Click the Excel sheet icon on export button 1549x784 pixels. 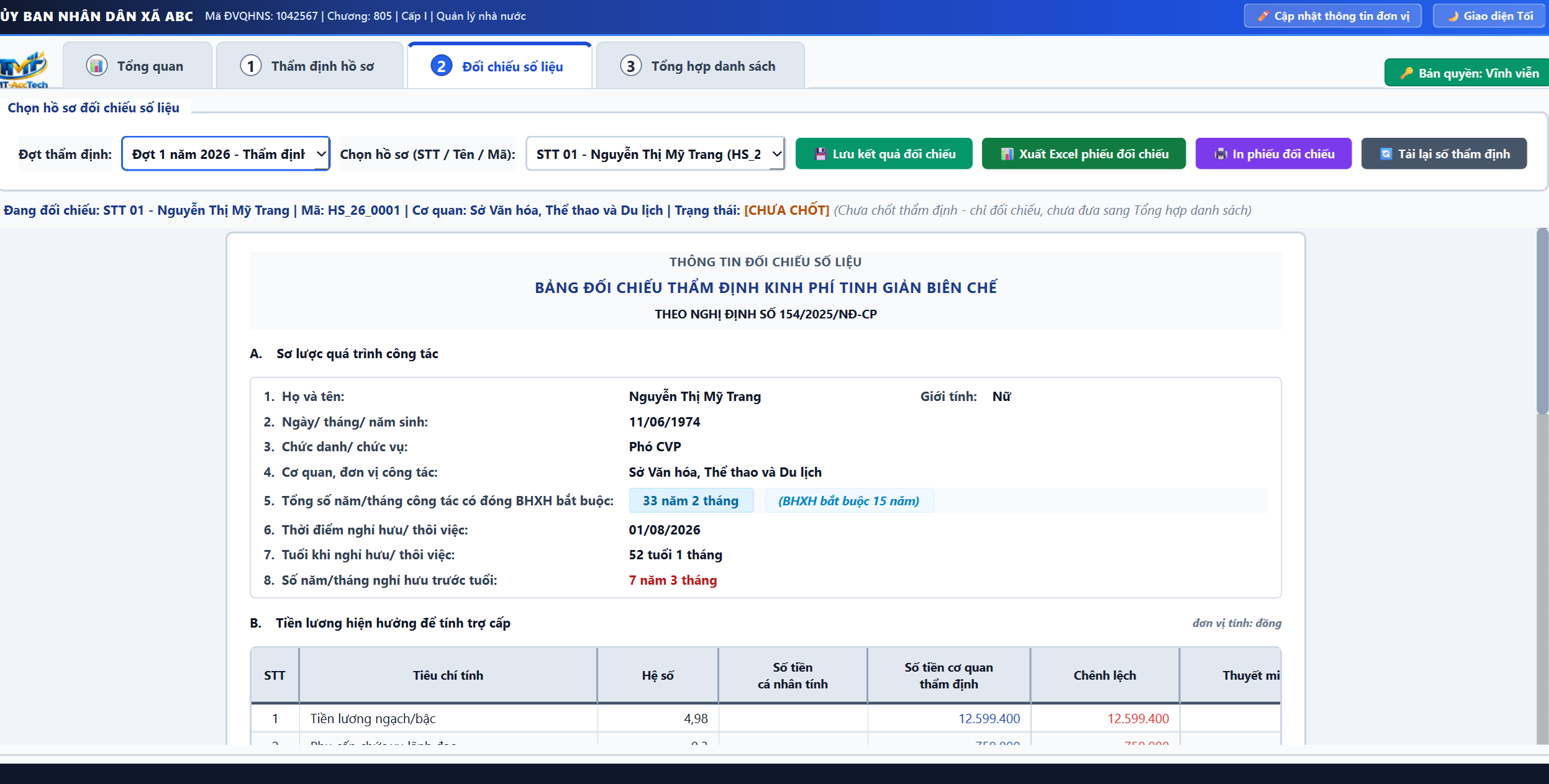click(1007, 154)
